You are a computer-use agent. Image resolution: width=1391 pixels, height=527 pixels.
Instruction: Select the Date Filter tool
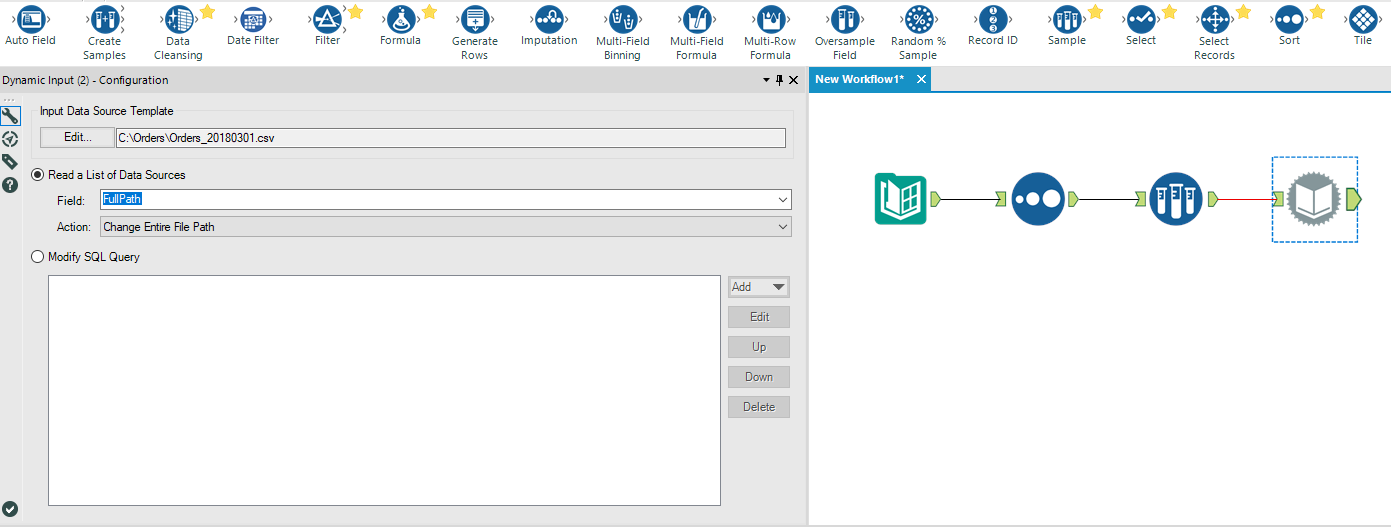(x=253, y=26)
